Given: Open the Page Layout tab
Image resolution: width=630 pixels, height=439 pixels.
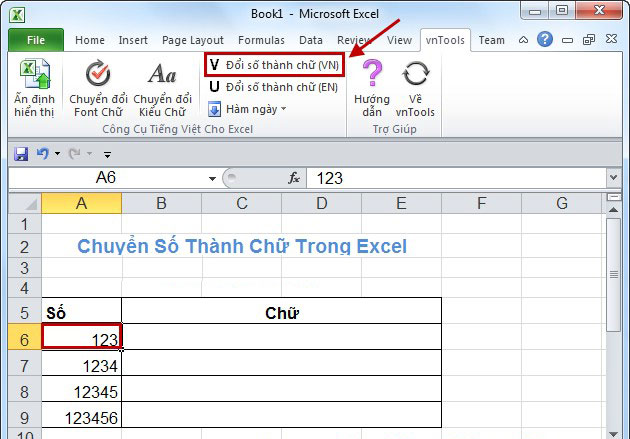Looking at the screenshot, I should coord(192,40).
